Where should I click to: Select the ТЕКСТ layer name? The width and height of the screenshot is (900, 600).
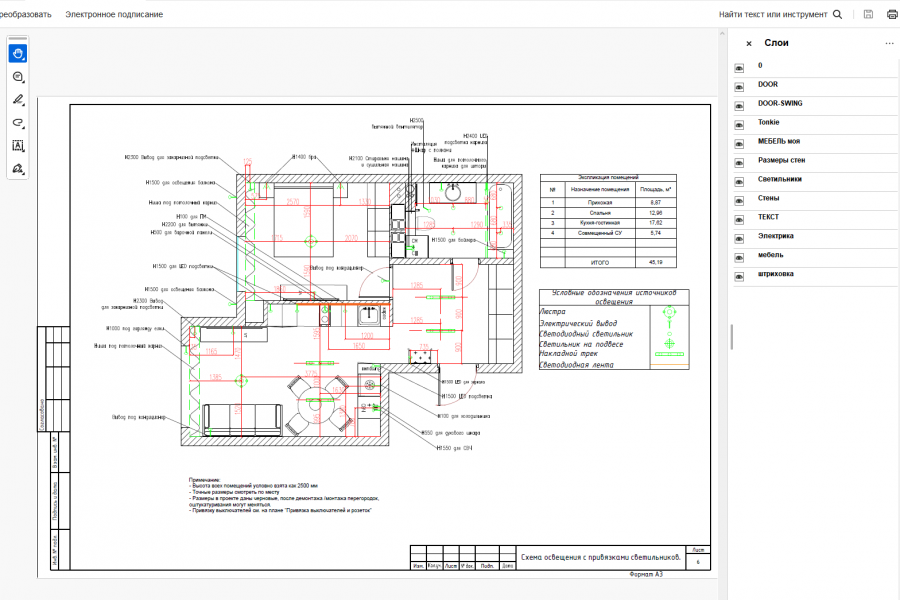pyautogui.click(x=768, y=217)
